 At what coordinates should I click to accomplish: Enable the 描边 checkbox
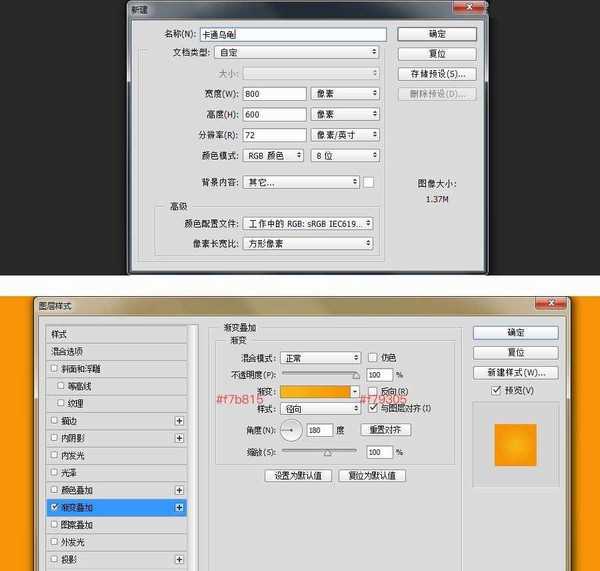[54, 420]
